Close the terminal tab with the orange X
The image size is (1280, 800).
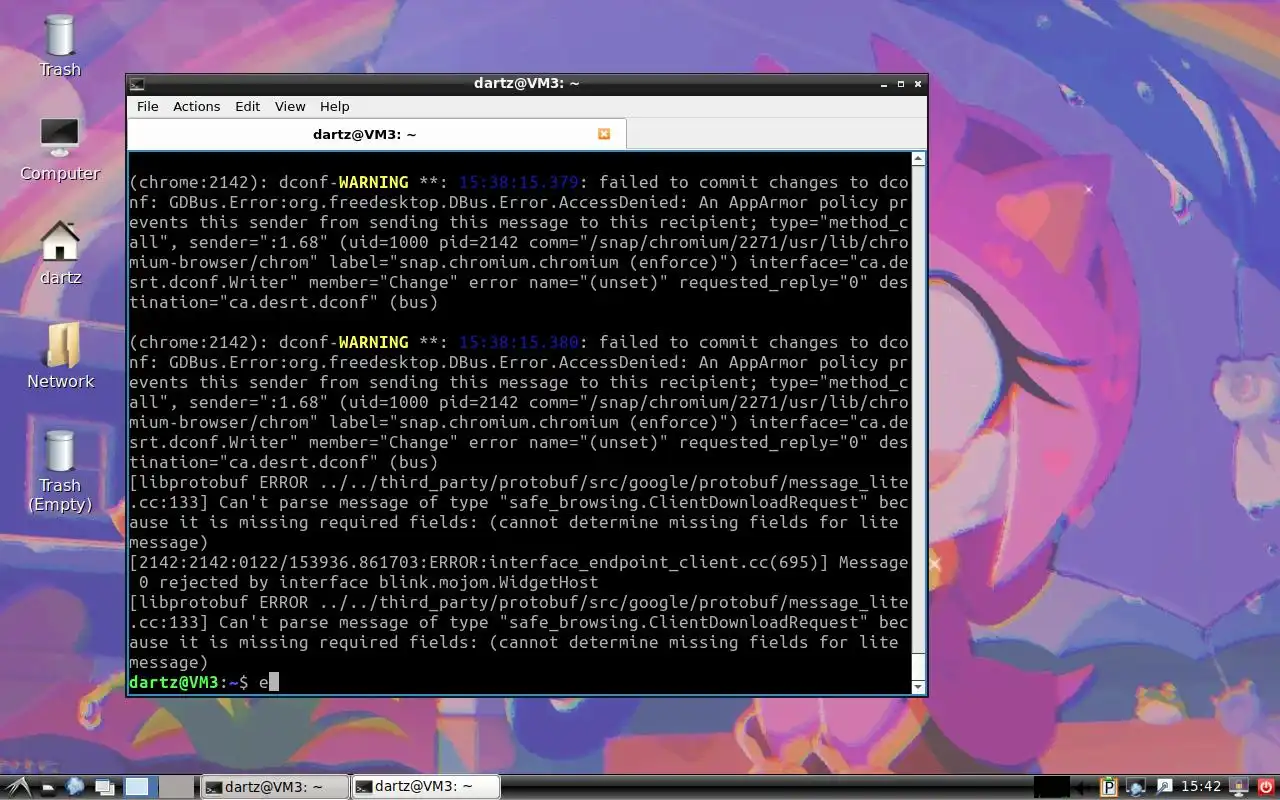pos(604,134)
